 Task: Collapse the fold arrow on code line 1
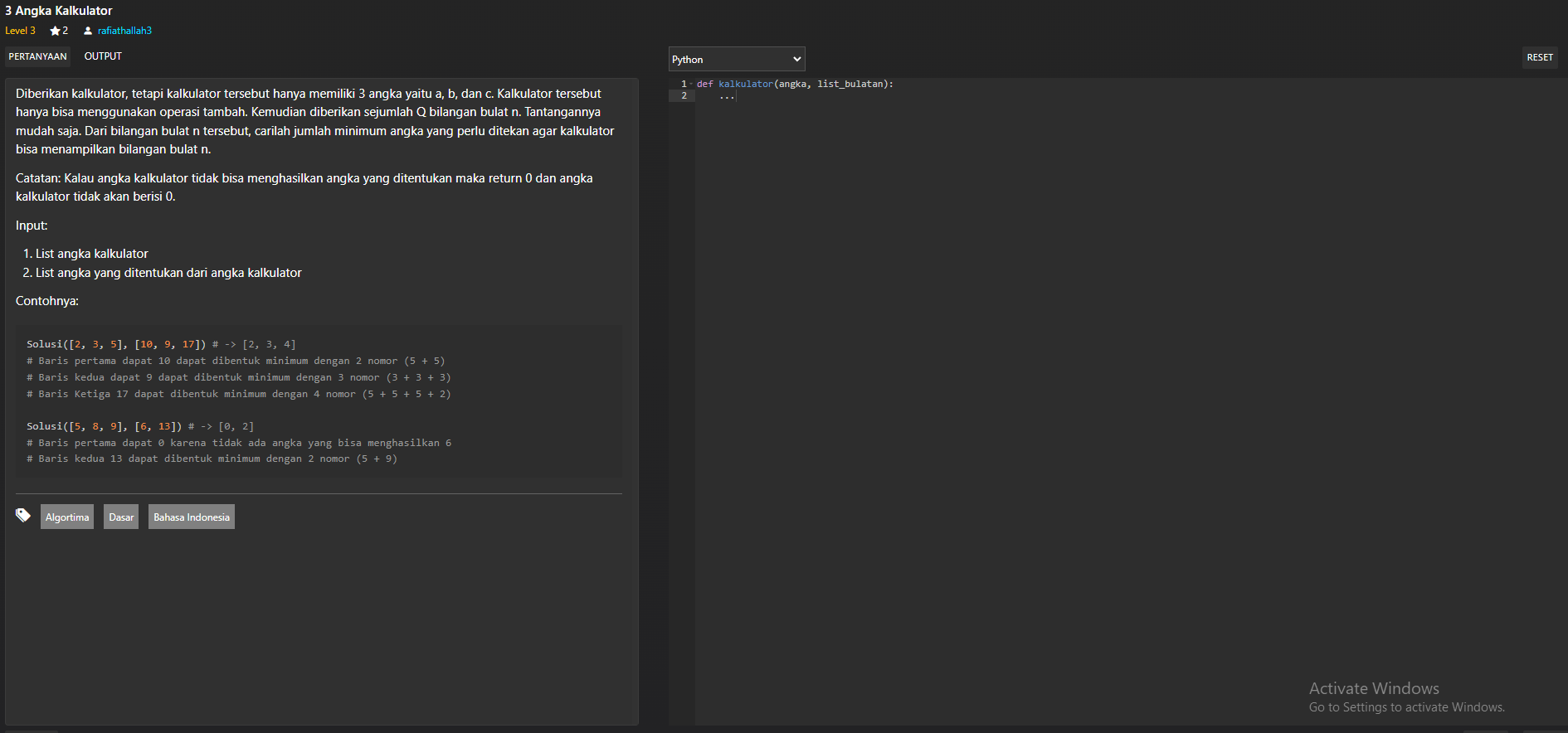click(690, 84)
